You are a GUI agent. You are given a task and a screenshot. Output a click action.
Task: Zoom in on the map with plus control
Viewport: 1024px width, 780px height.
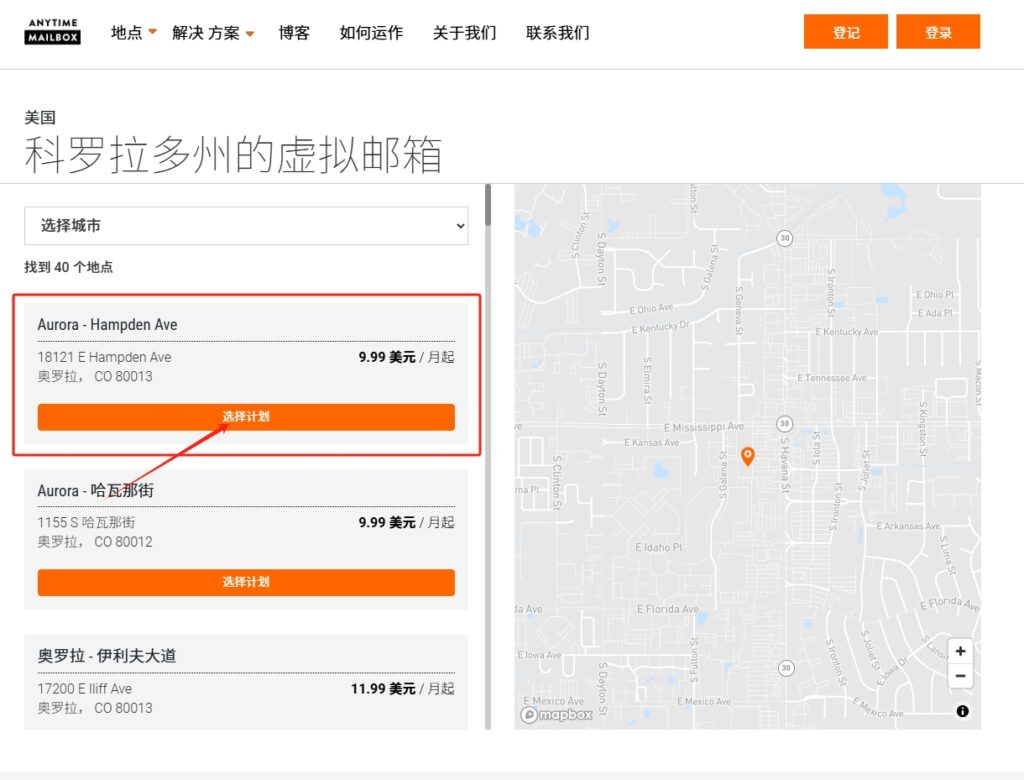(x=960, y=651)
